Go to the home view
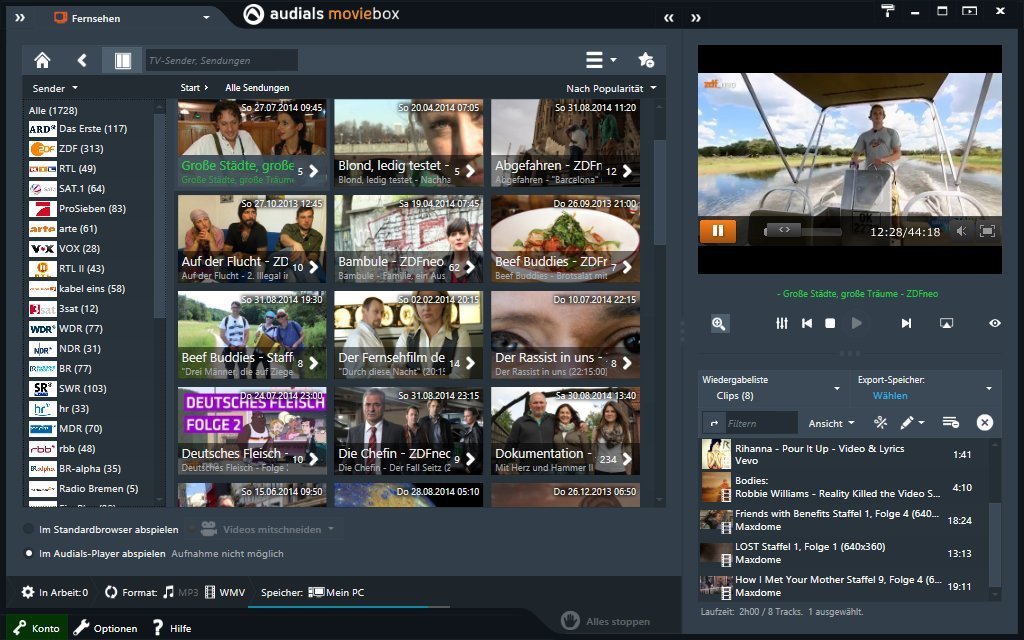1024x640 pixels. tap(42, 61)
